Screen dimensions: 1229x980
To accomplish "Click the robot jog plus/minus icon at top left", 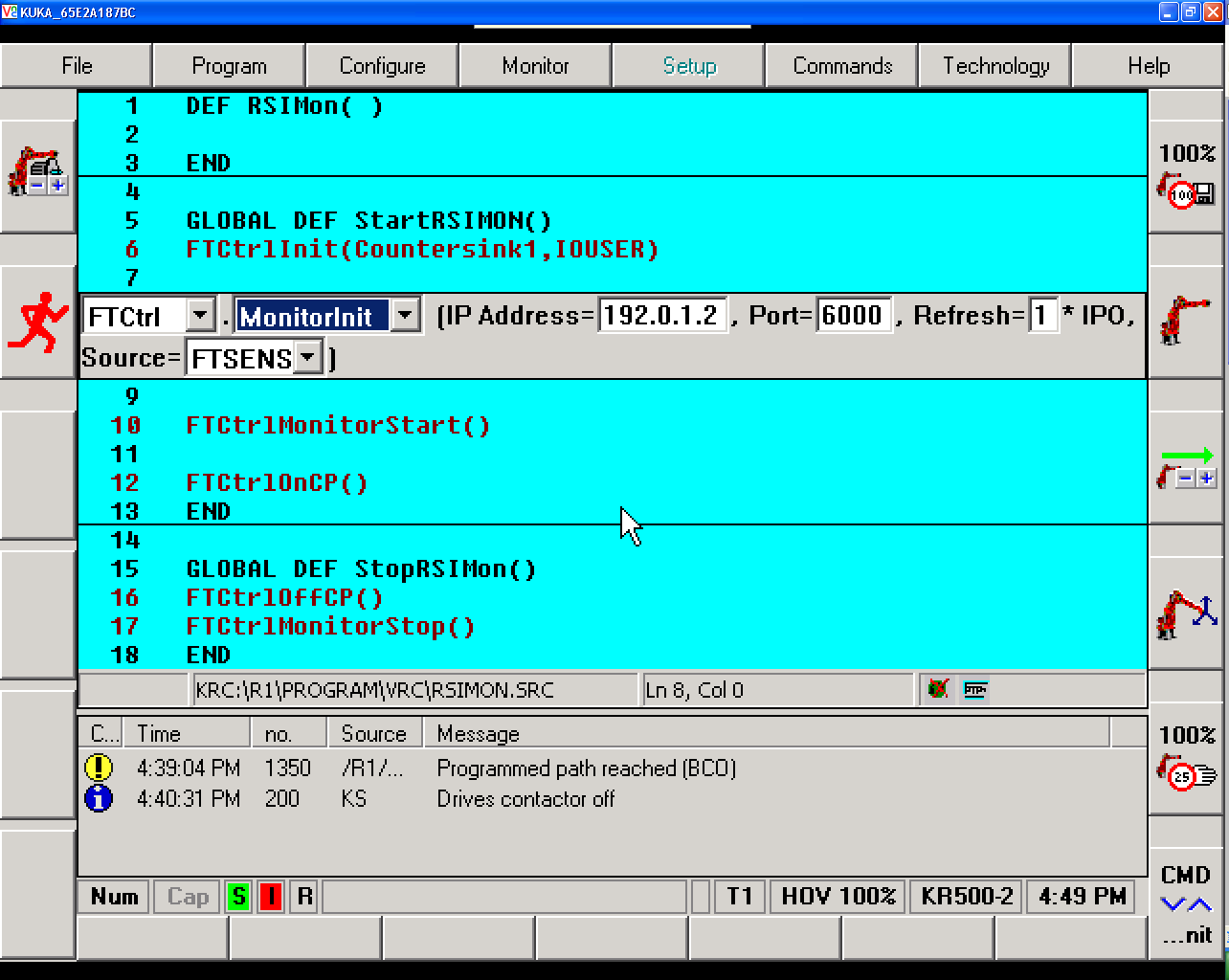I will (38, 172).
